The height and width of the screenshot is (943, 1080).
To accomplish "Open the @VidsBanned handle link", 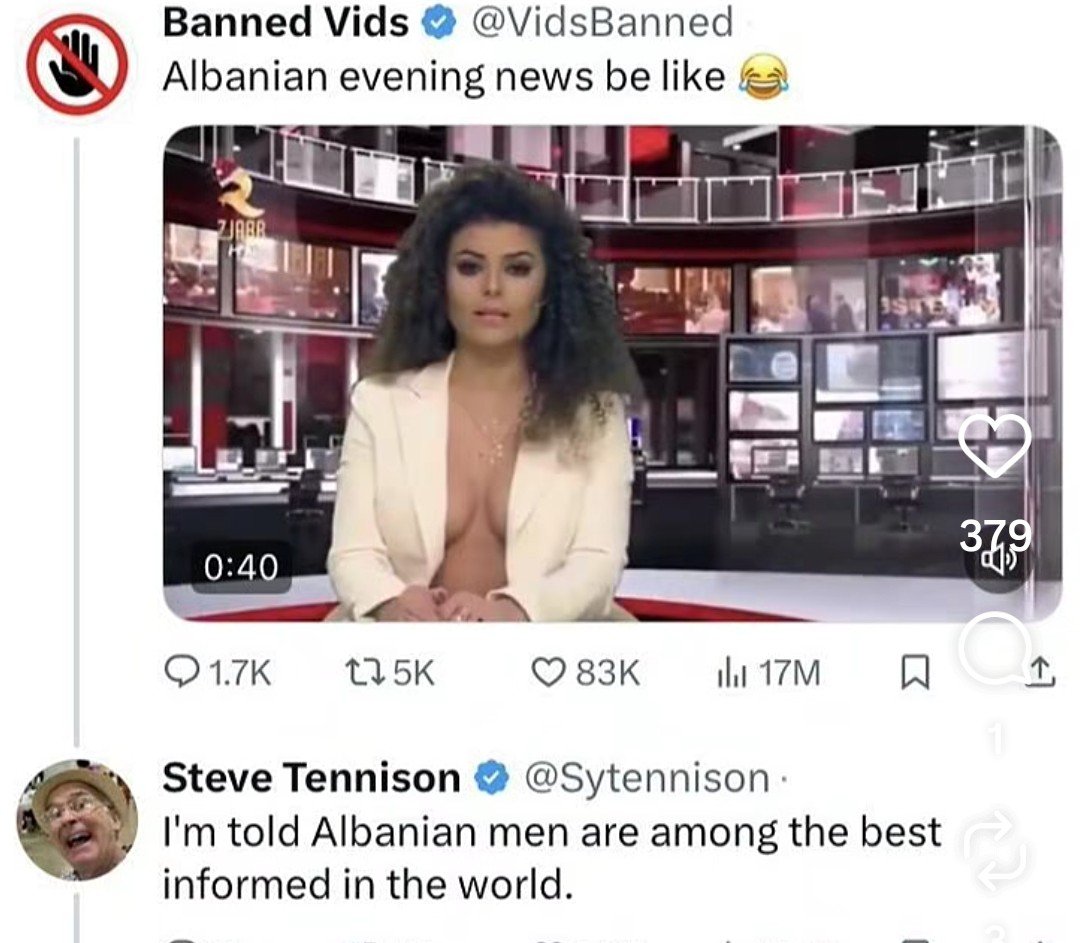I will [602, 23].
